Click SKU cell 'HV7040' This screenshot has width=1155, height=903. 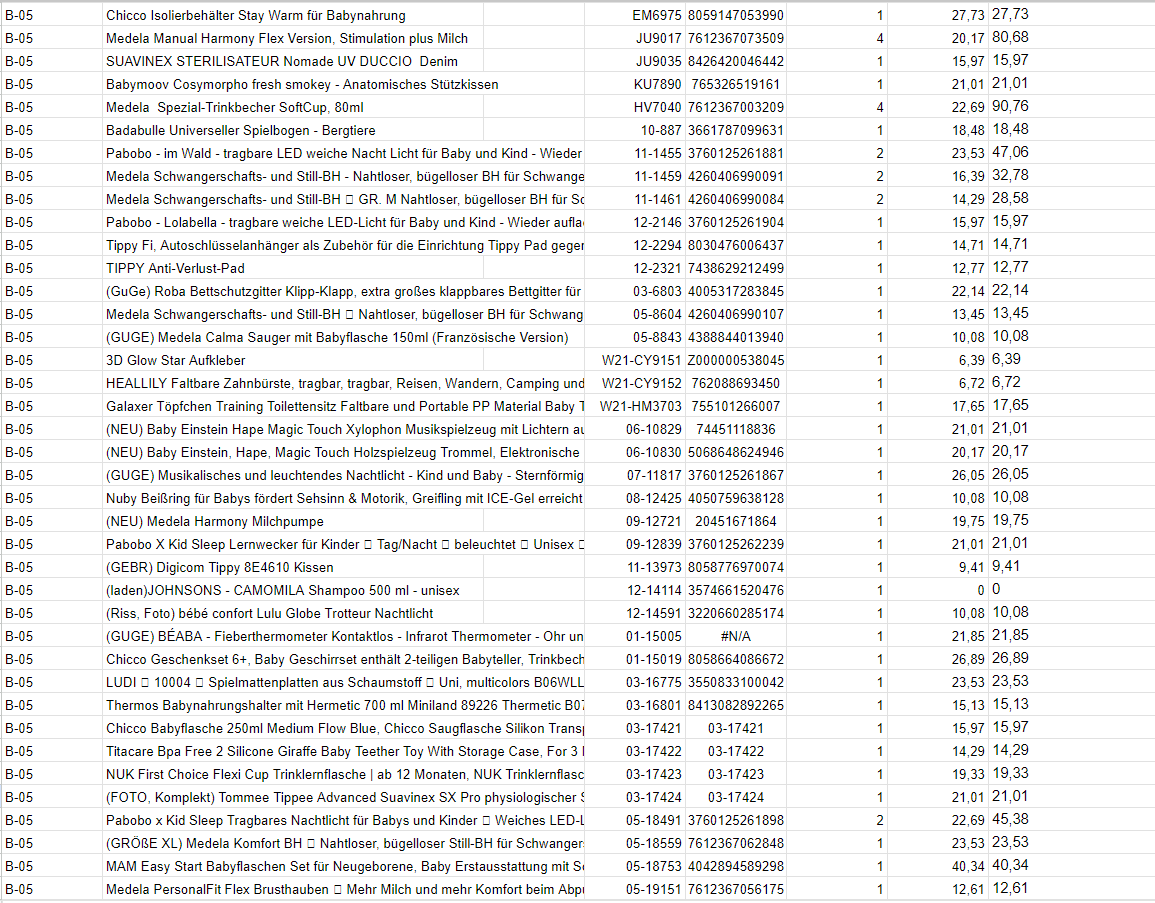pos(635,108)
